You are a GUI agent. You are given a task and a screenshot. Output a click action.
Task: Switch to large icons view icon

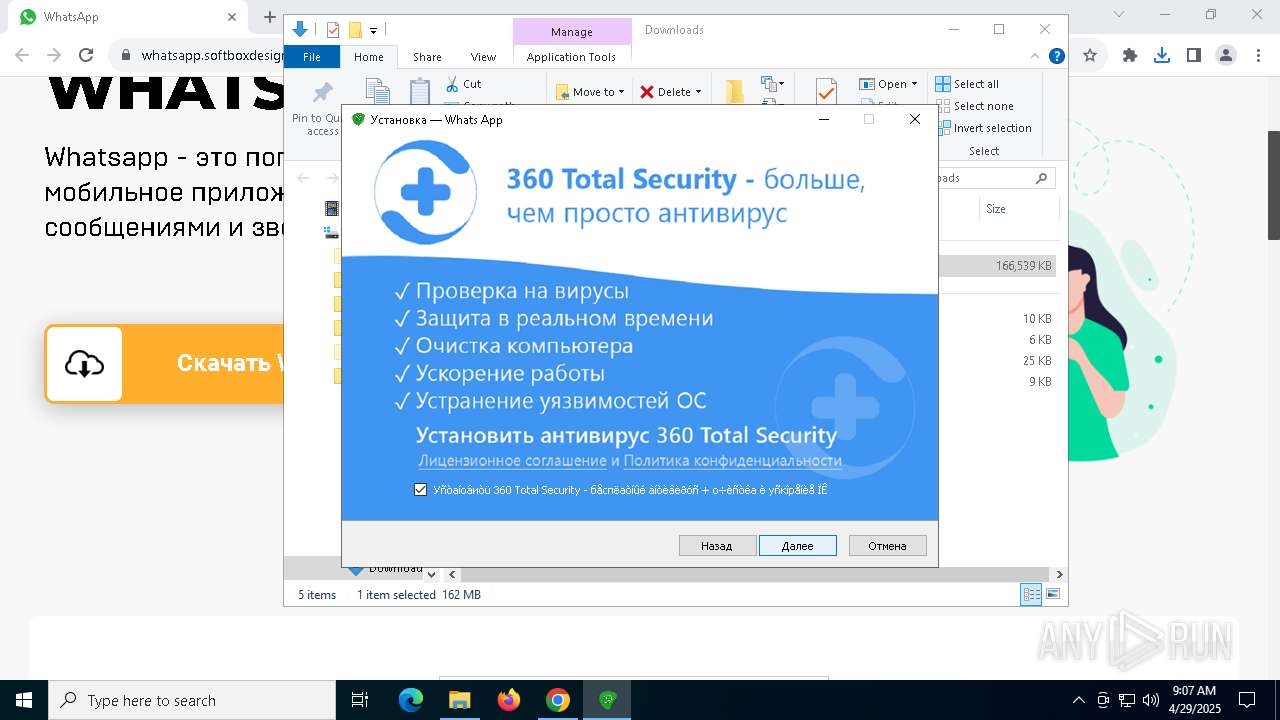[x=1052, y=595]
